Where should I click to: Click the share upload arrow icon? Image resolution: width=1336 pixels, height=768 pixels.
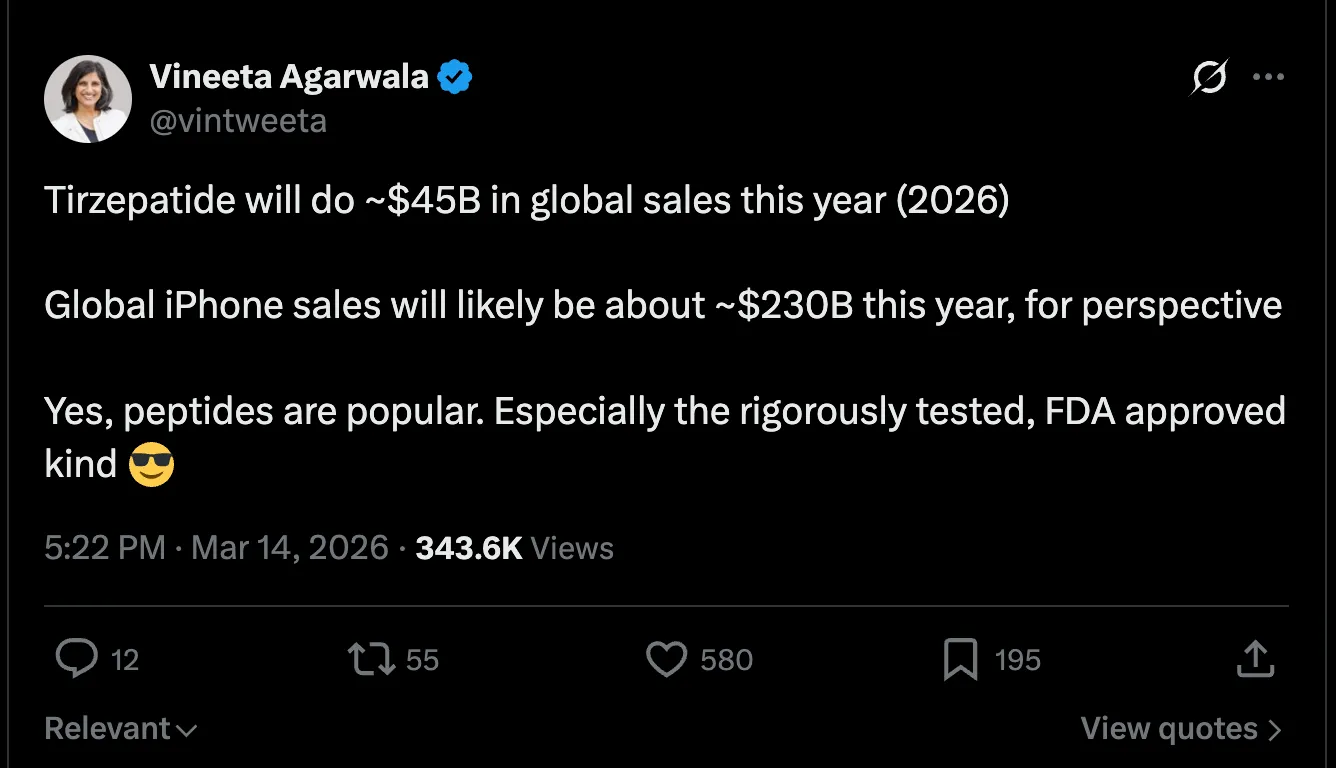(x=1256, y=660)
